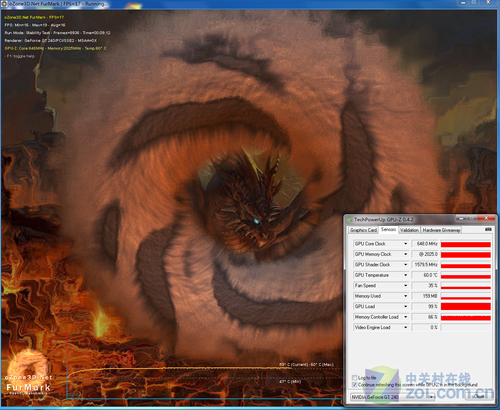Open the Video Engine Load sensor dropdown

[x=406, y=327]
